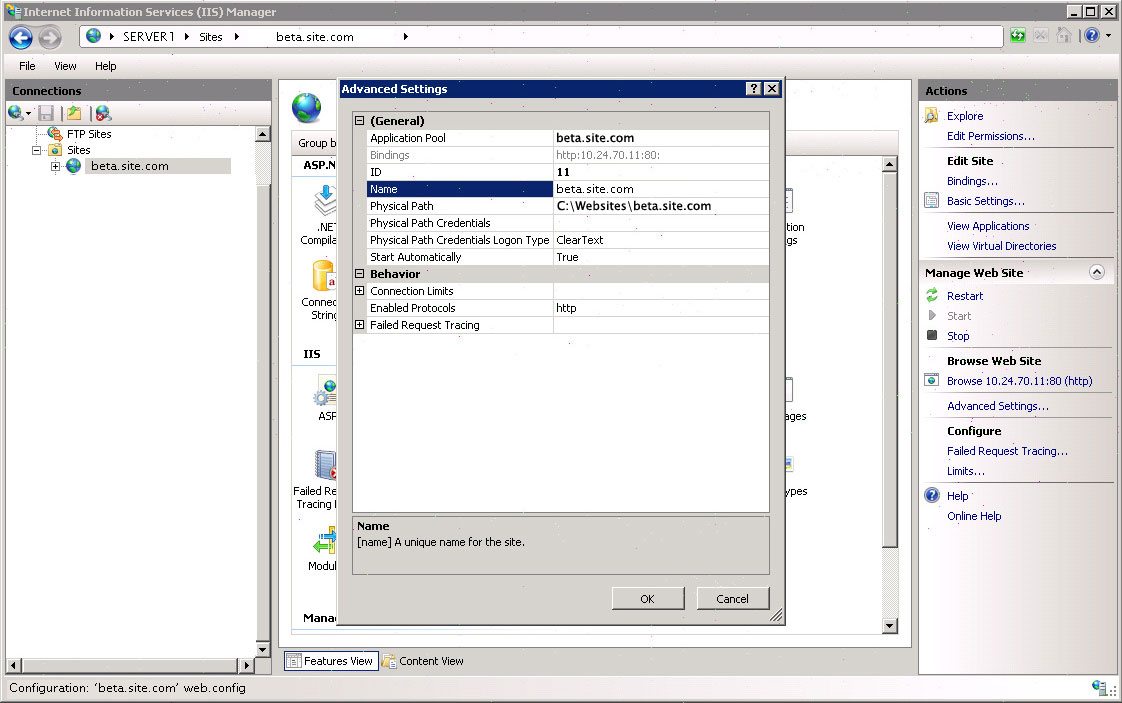Click the features pane scroll-up arrow

click(889, 164)
